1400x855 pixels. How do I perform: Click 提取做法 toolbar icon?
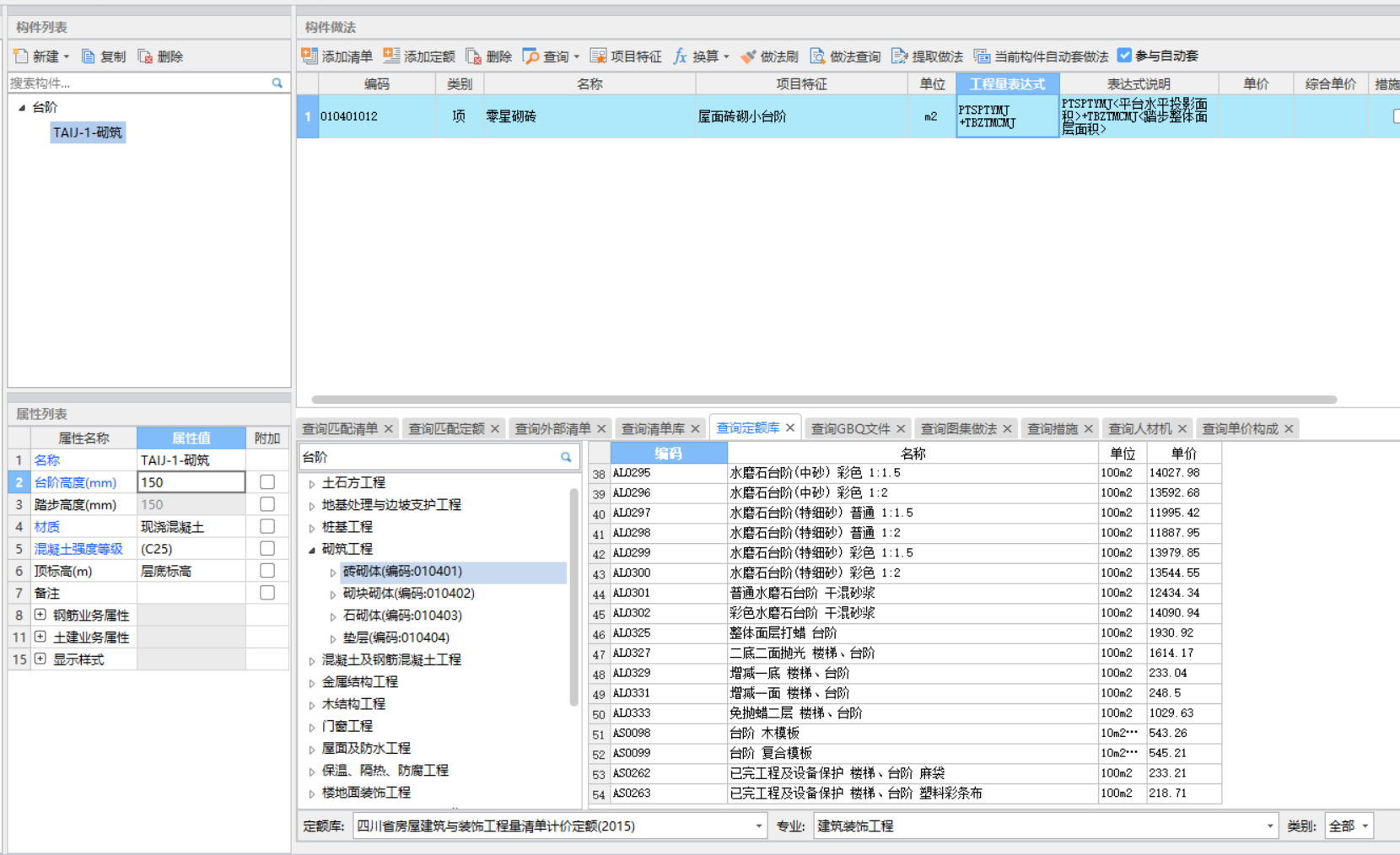tap(900, 56)
